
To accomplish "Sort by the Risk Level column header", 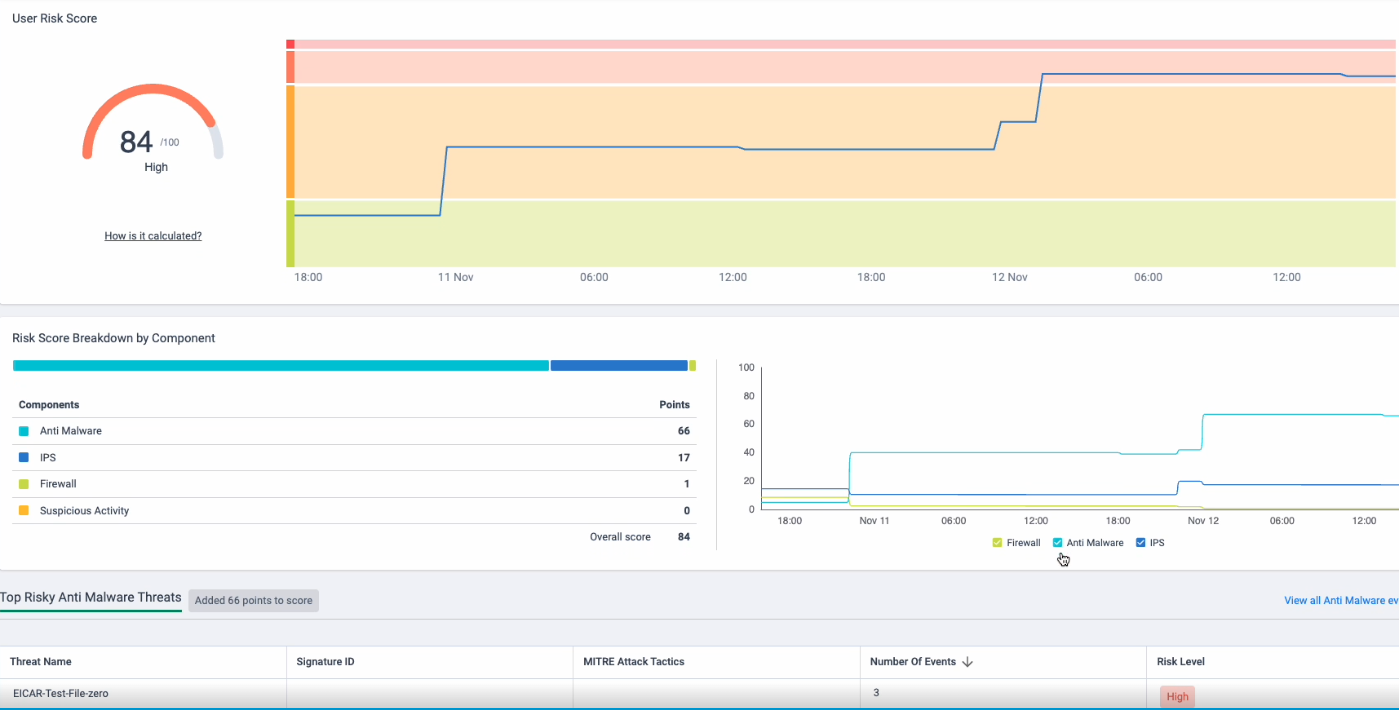I will [x=1181, y=662].
